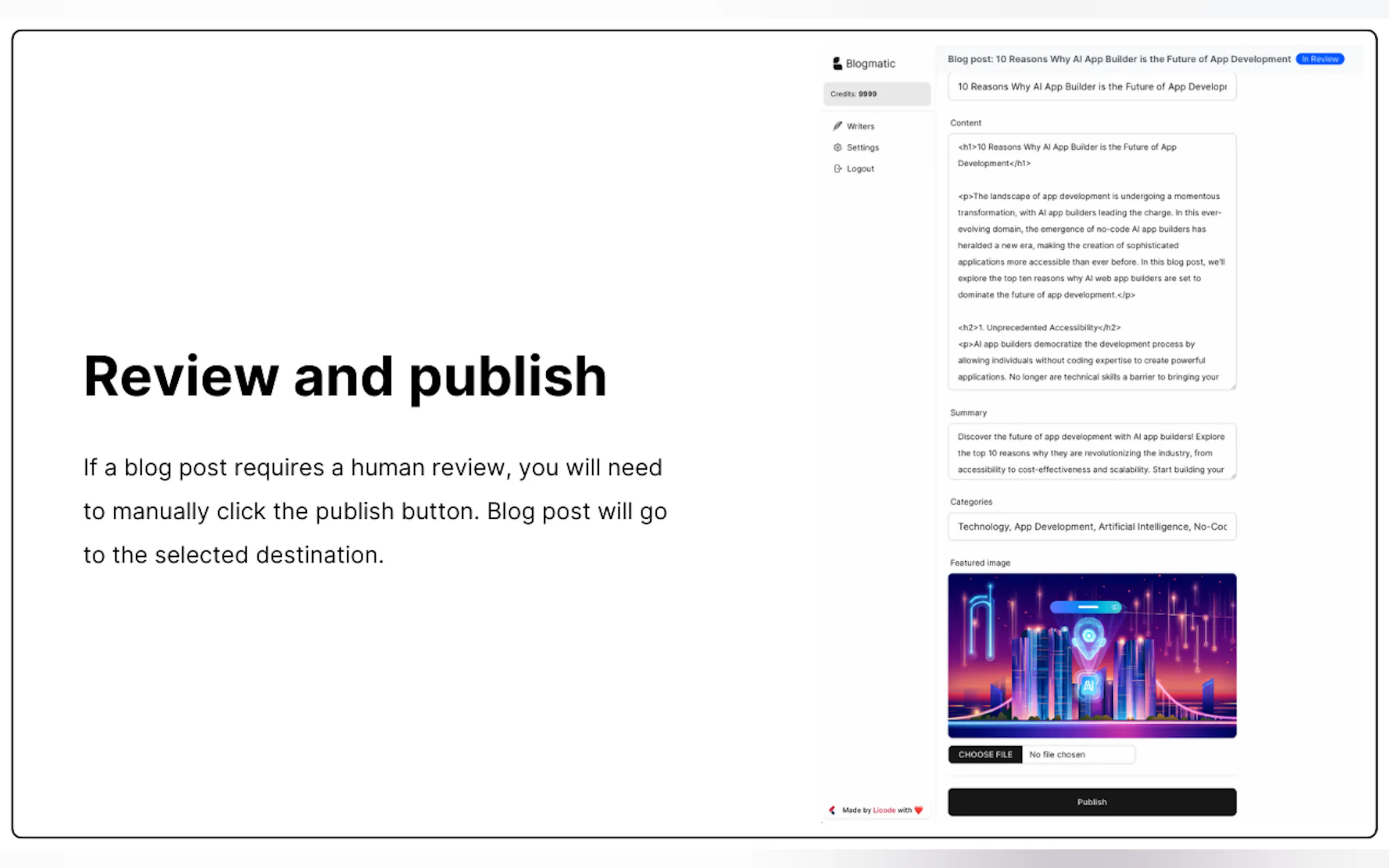Click the Writers feather icon
The height and width of the screenshot is (868, 1389).
click(838, 126)
